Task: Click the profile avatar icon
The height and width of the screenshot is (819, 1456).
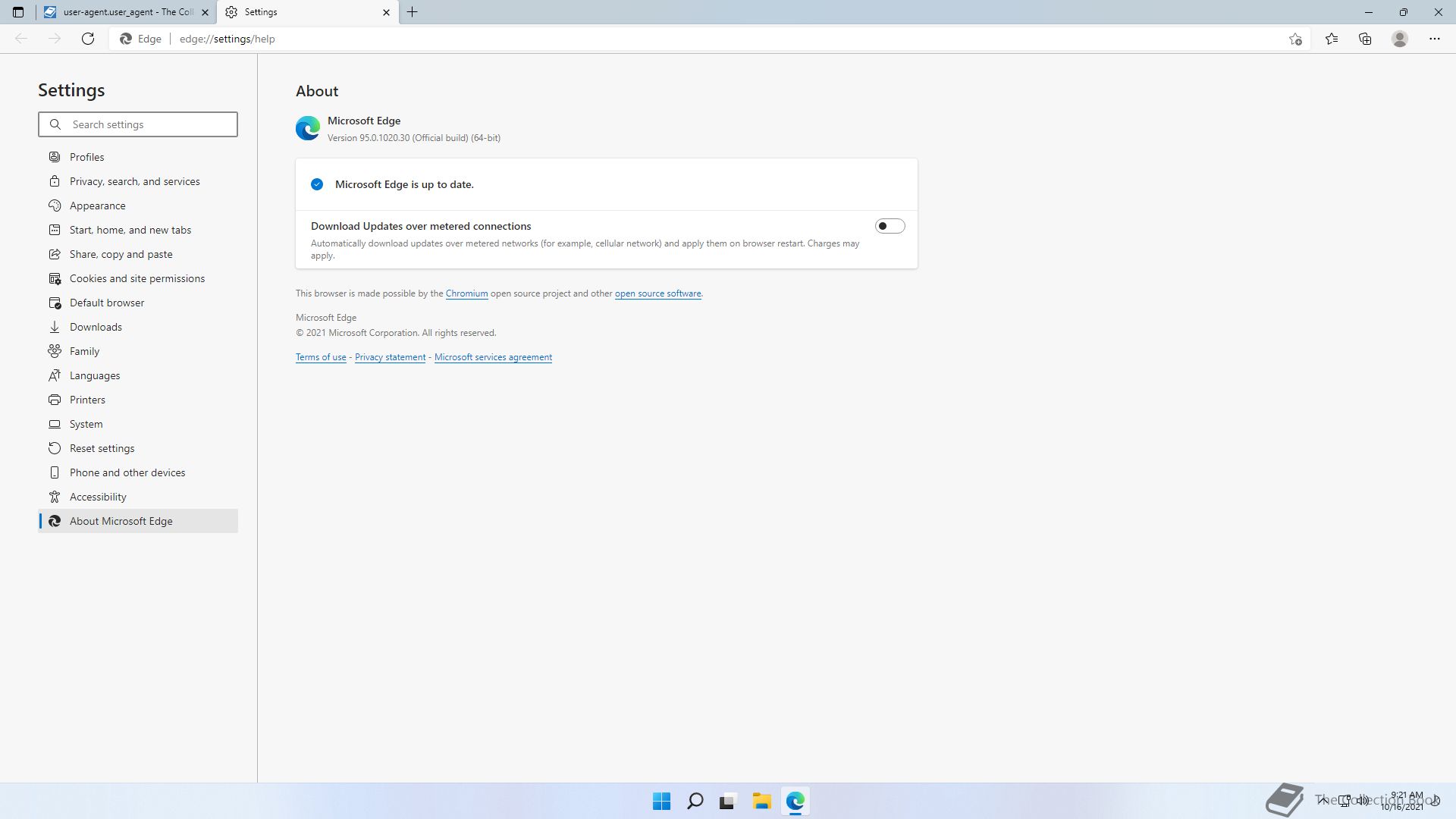Action: click(1400, 39)
